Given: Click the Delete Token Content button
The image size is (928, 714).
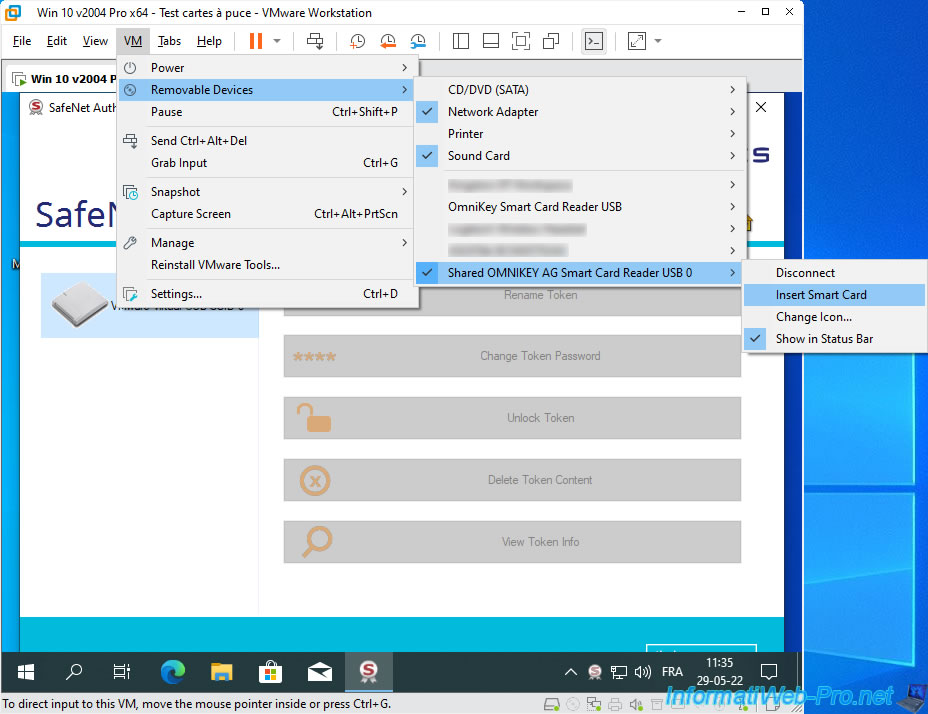Looking at the screenshot, I should (513, 480).
